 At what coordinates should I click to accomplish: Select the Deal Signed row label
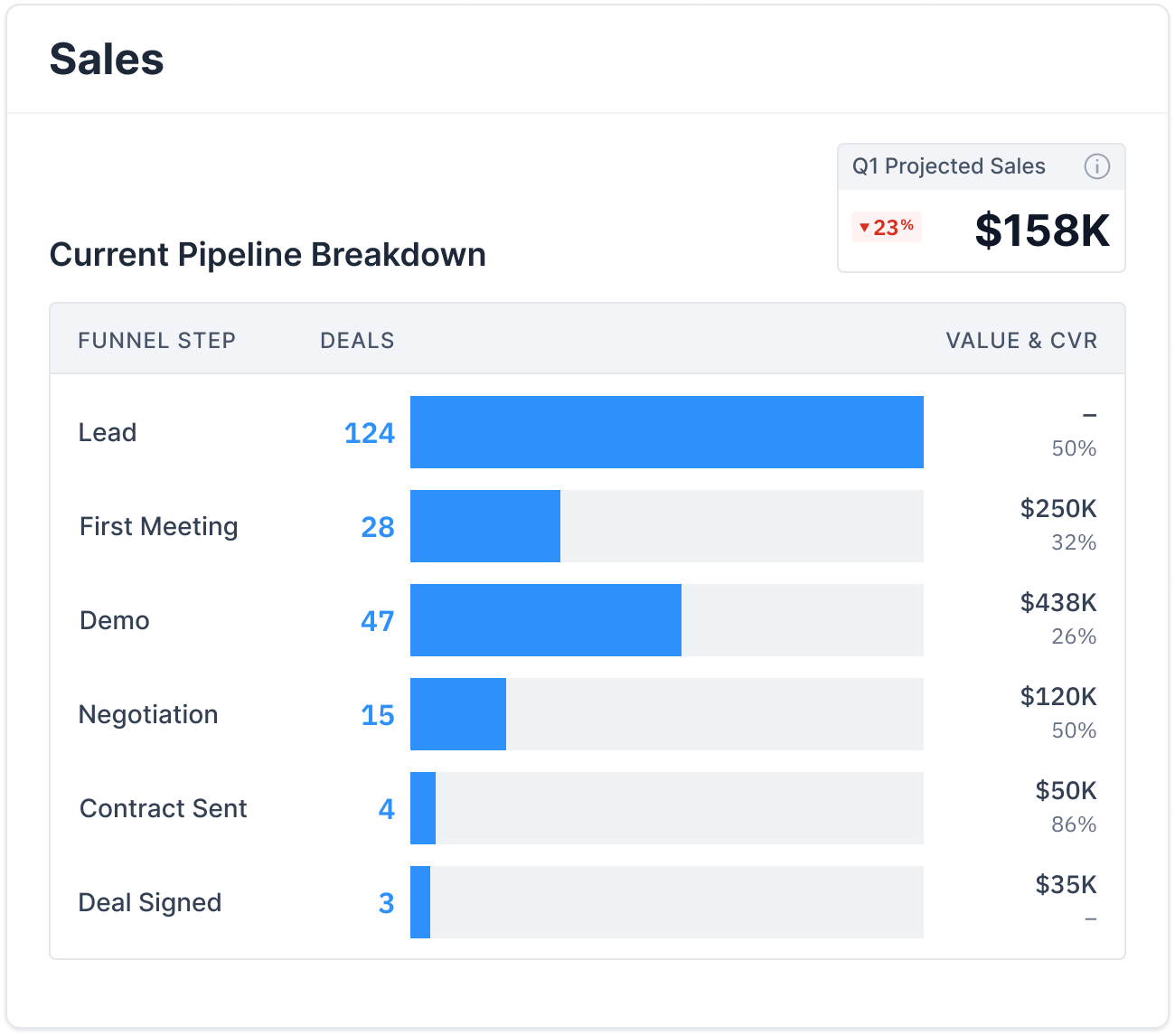click(149, 902)
